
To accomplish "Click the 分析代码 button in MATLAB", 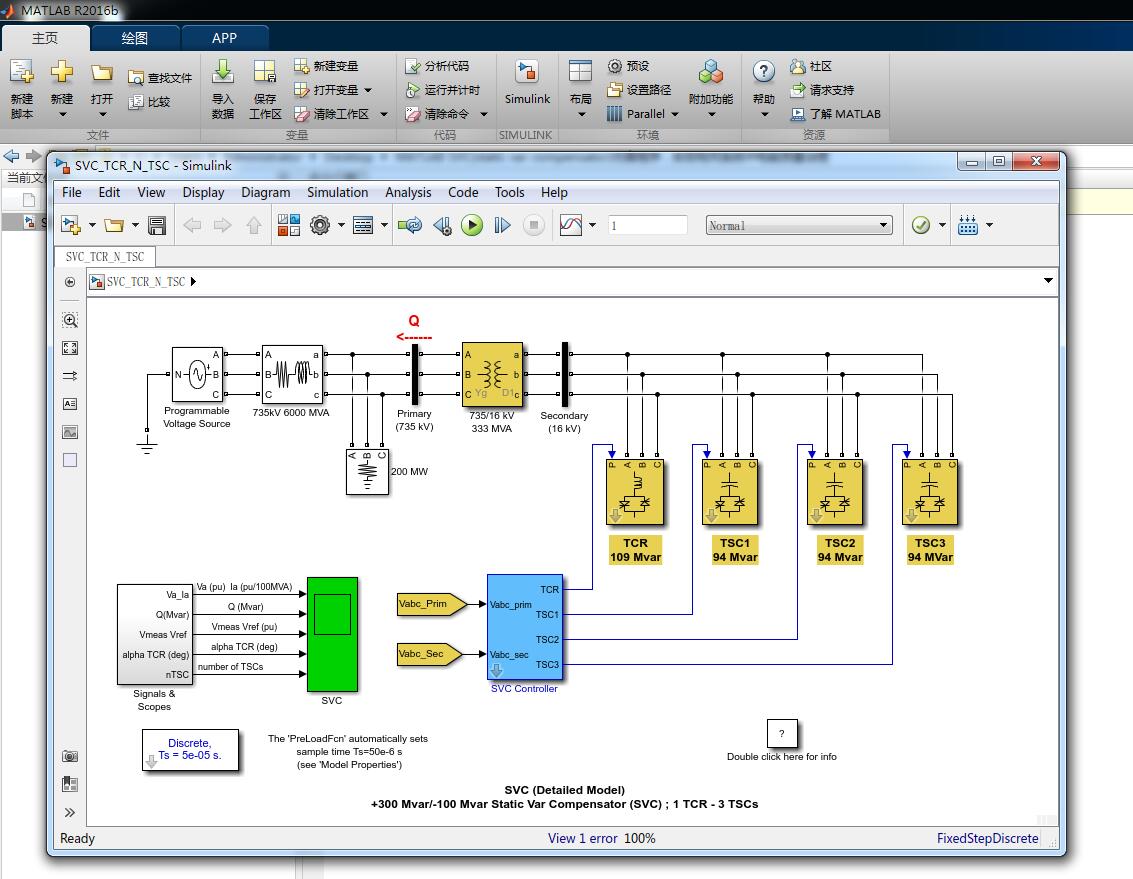I will (x=437, y=66).
